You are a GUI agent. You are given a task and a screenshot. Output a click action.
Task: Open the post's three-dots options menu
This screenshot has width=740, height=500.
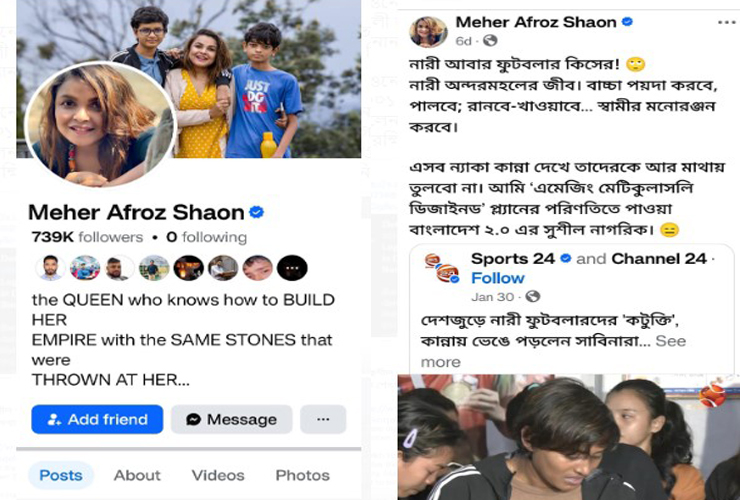point(726,23)
